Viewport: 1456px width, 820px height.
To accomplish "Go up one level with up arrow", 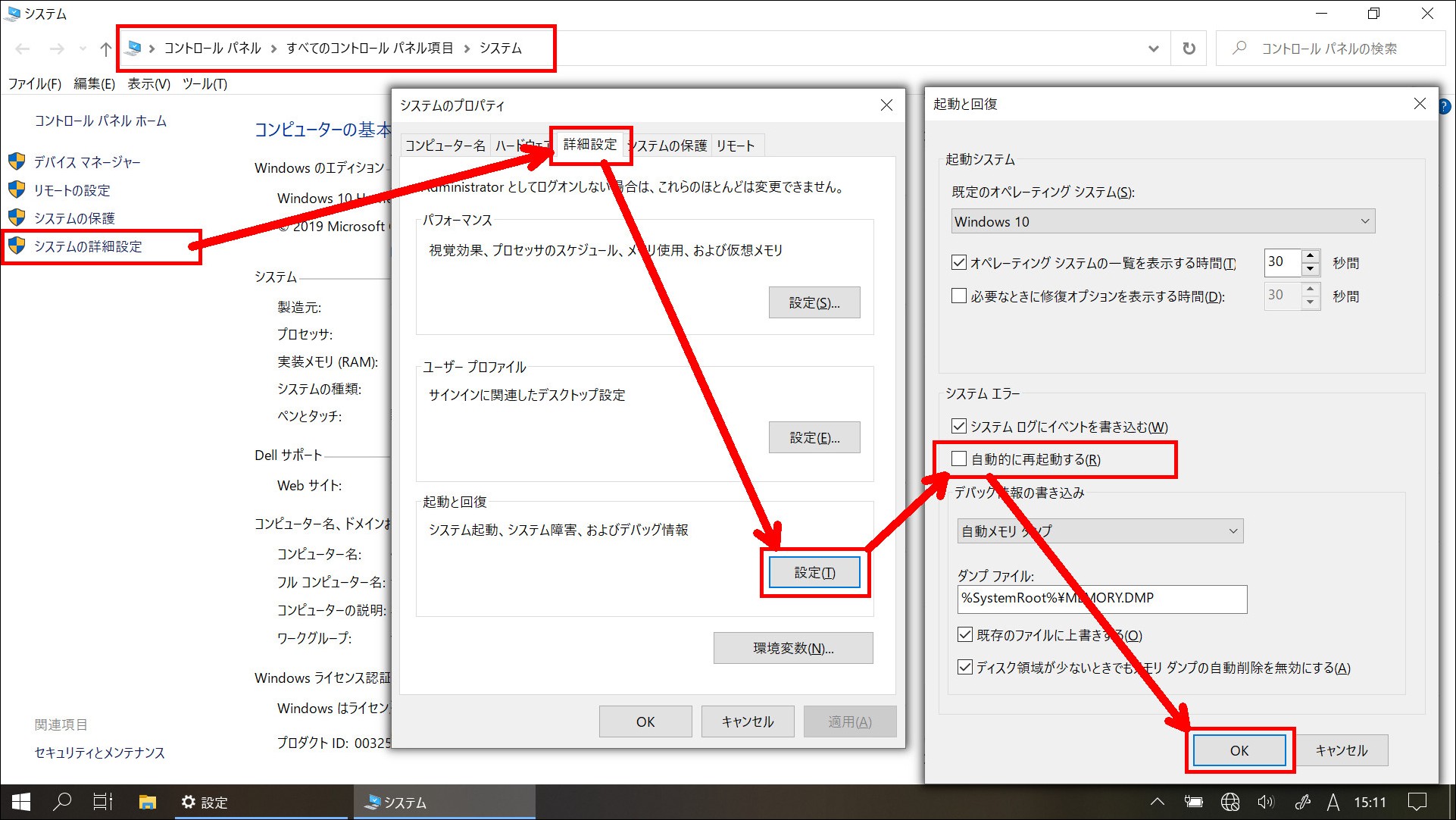I will [x=106, y=49].
